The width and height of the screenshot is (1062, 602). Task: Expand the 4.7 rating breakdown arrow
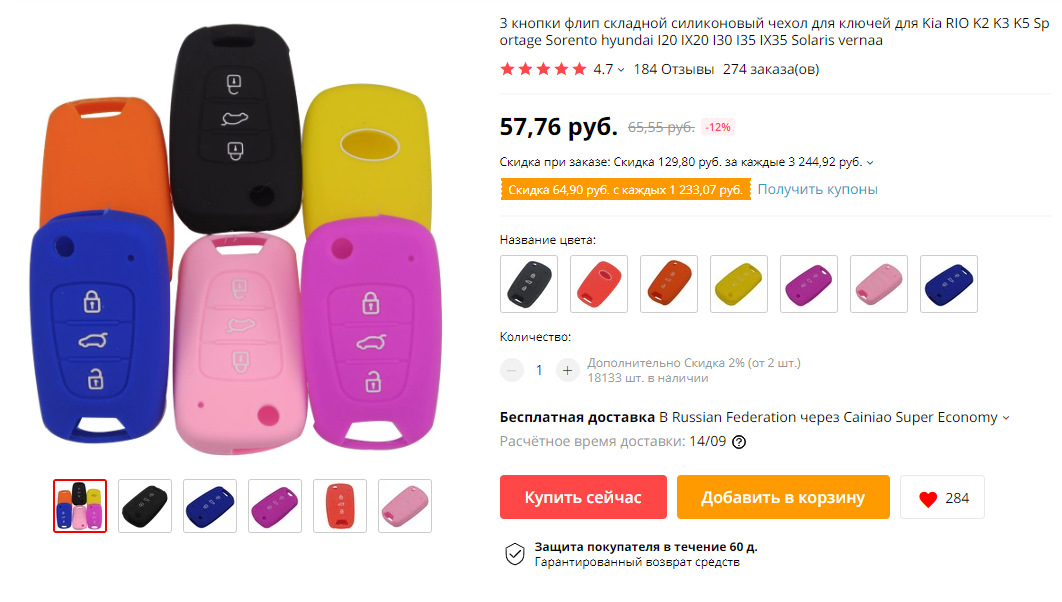[x=621, y=70]
